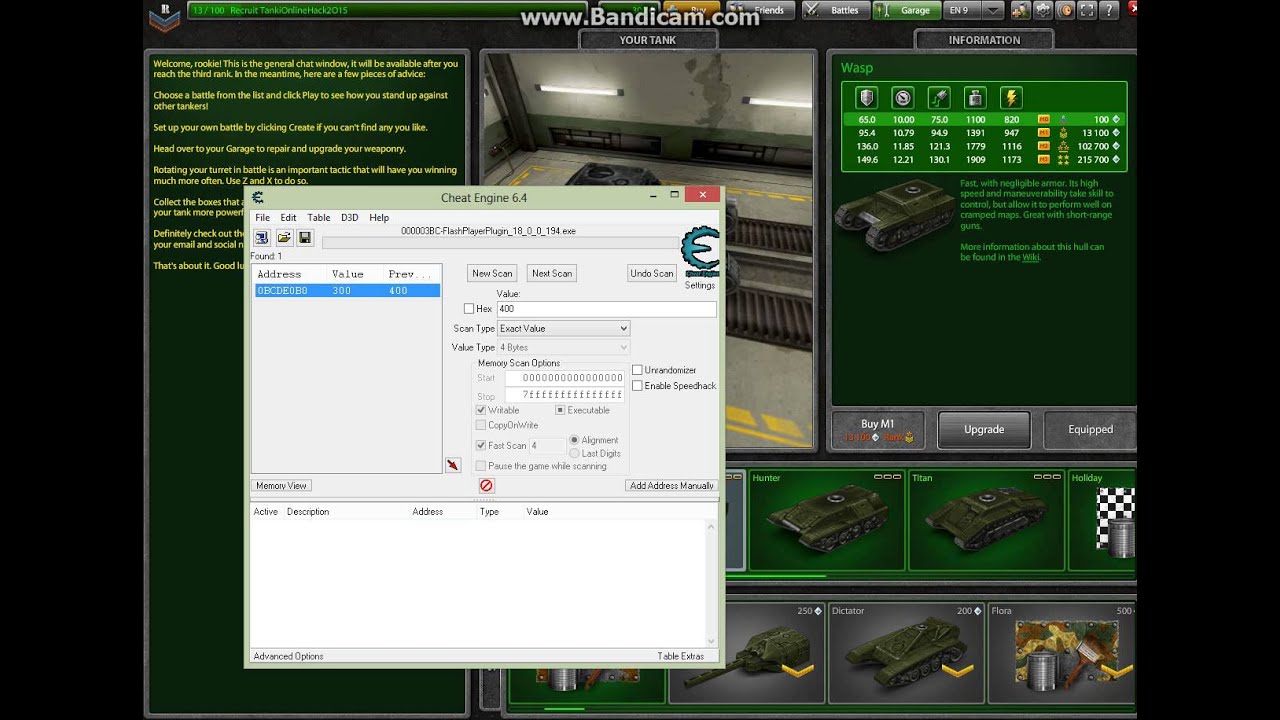Select address row 0BCDE0B0 in results
The width and height of the screenshot is (1280, 720).
(x=346, y=290)
